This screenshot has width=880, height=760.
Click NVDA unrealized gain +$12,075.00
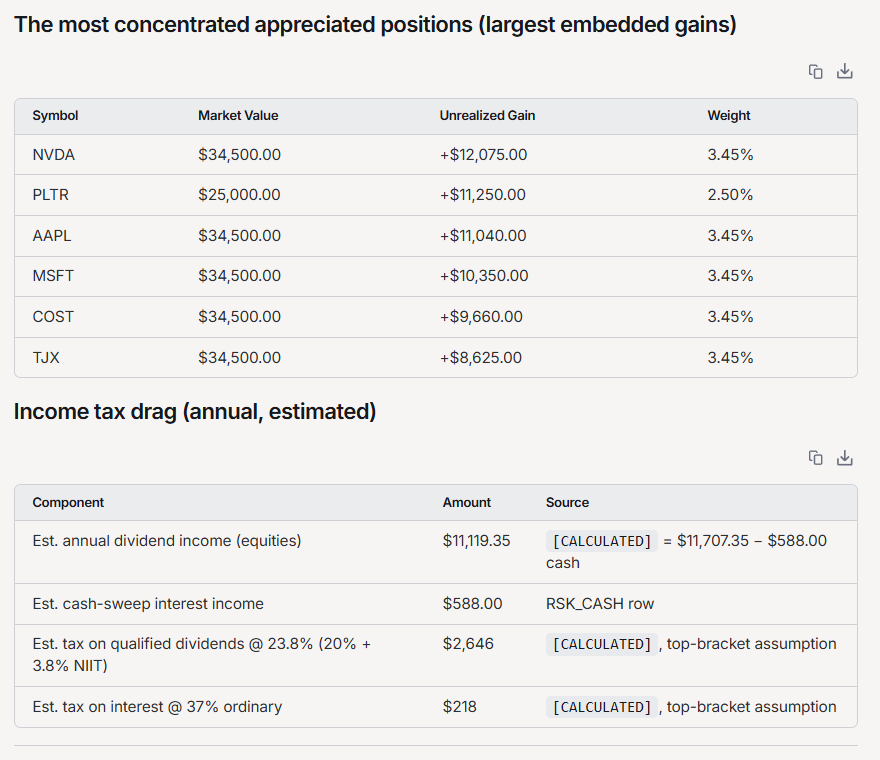[483, 155]
